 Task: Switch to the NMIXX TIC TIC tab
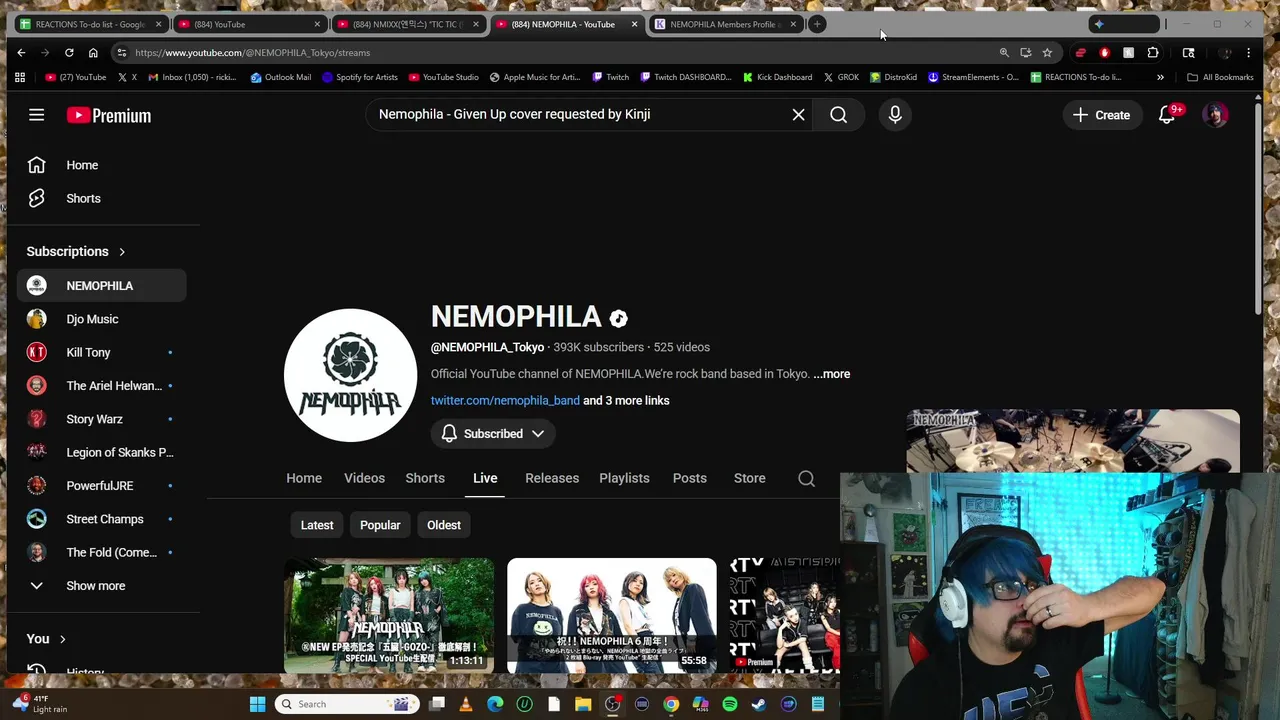coord(408,24)
